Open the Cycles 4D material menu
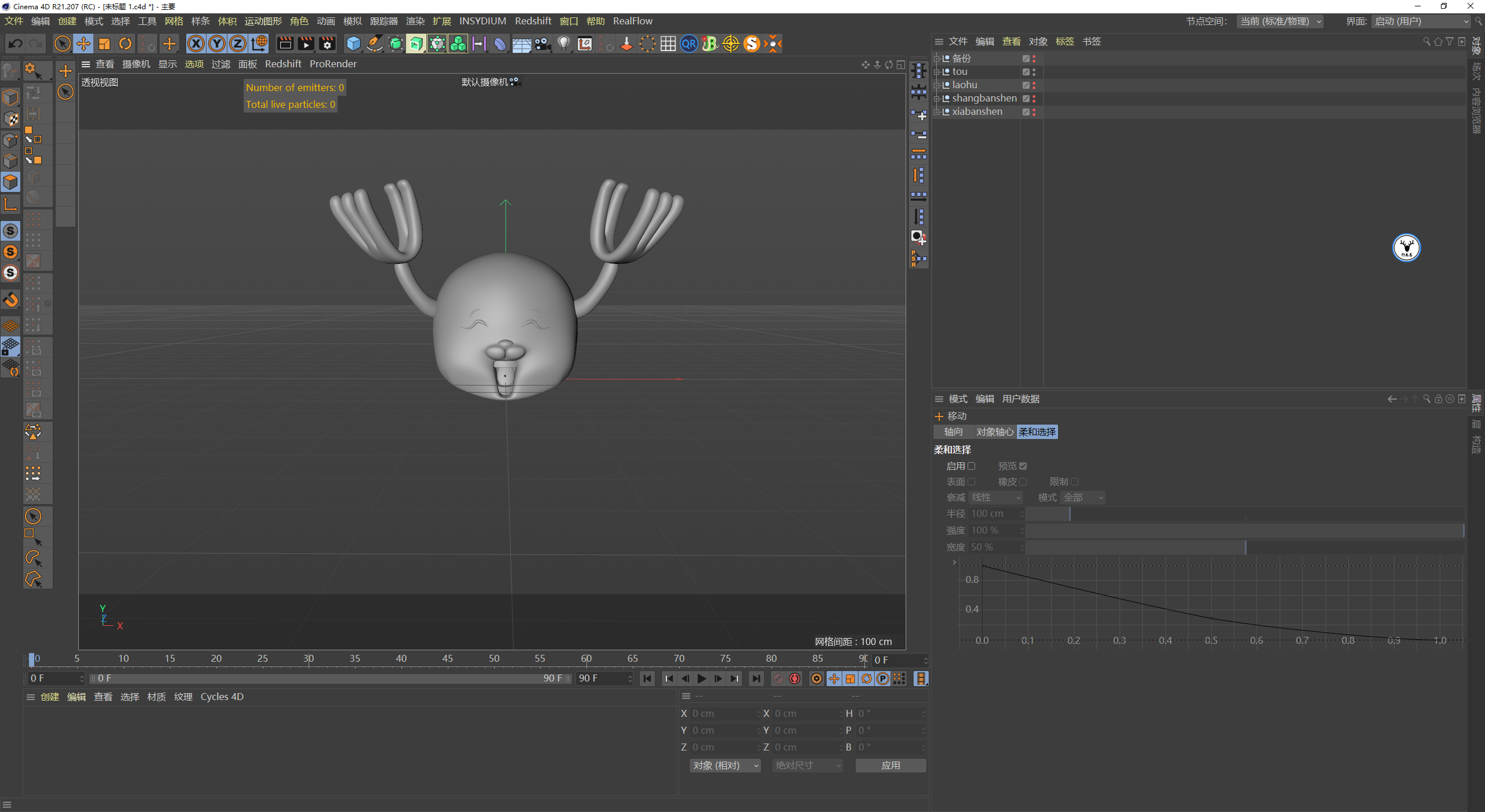The height and width of the screenshot is (812, 1485). 222,697
